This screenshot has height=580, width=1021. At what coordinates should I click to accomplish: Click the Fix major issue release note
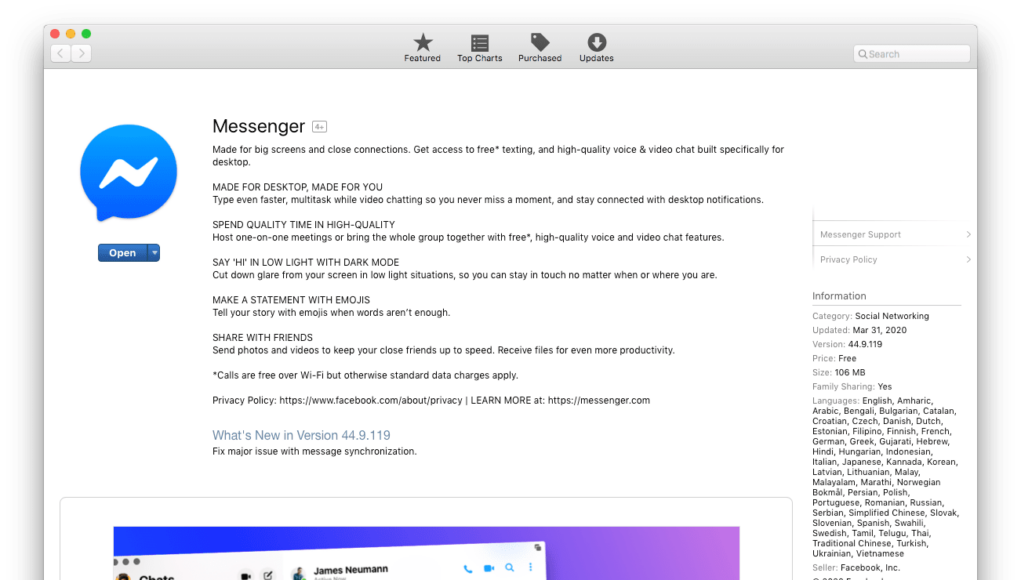point(314,451)
